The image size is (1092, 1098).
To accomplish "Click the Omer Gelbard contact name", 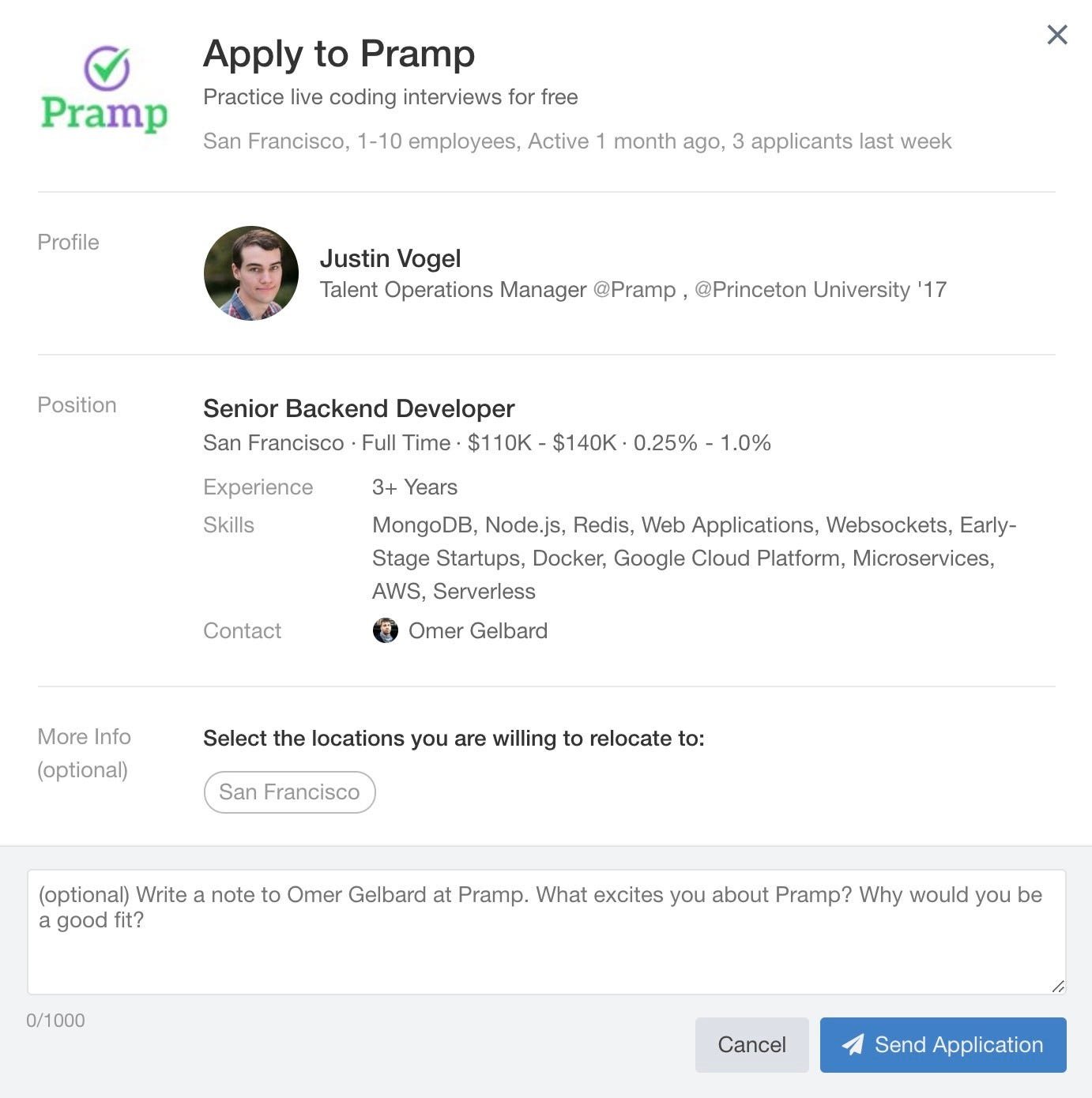I will [477, 630].
